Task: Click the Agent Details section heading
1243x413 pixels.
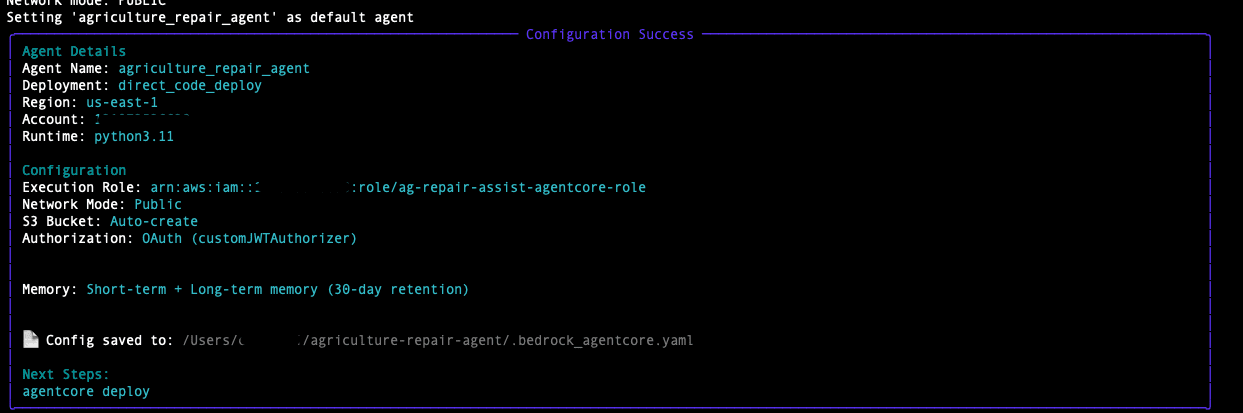Action: pyautogui.click(x=74, y=51)
